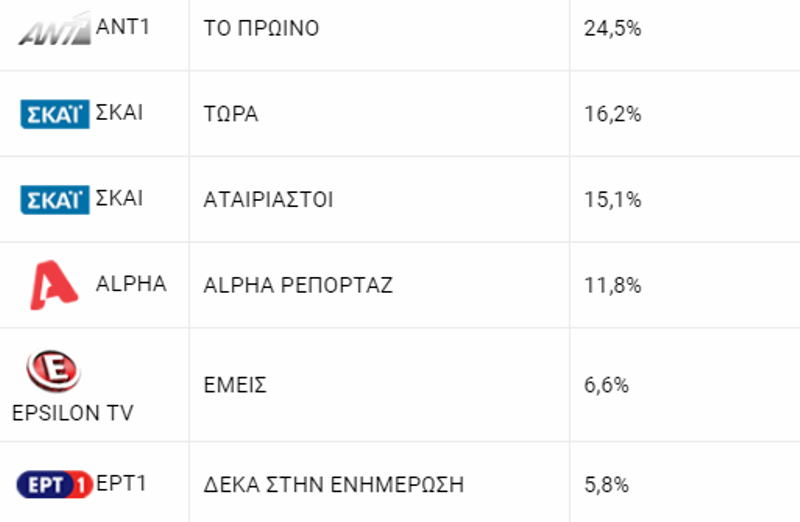Select the ΑΤΑΙΡΙΑΣΤΟΙ program name

click(x=268, y=200)
